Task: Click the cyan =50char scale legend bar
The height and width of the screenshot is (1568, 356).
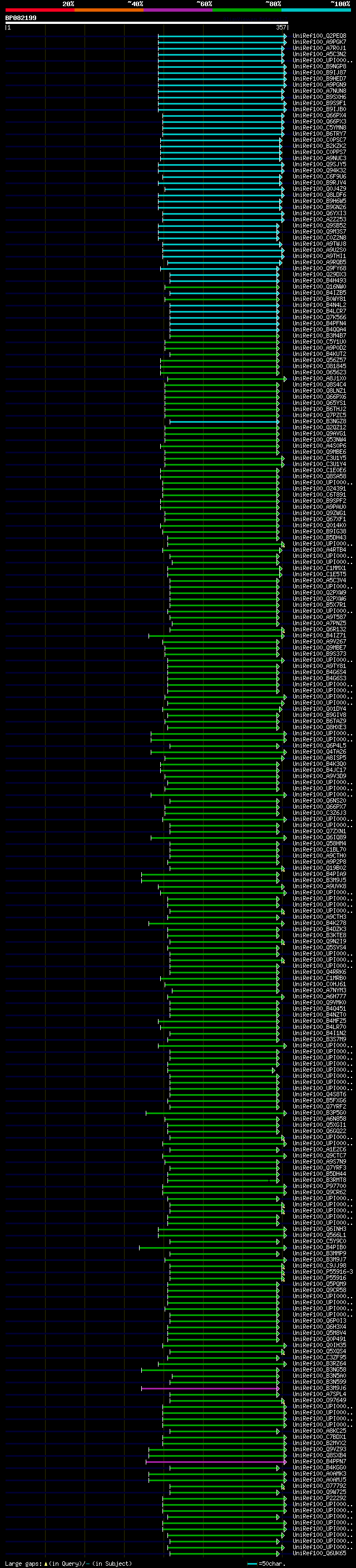Action: (252, 1564)
